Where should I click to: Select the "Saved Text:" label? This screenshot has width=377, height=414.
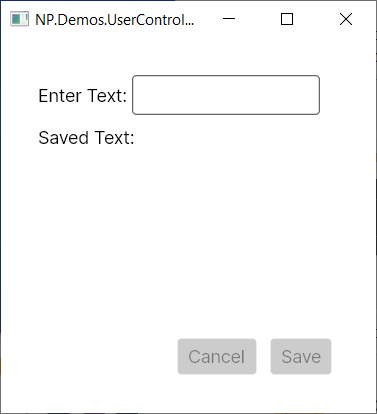click(x=86, y=137)
